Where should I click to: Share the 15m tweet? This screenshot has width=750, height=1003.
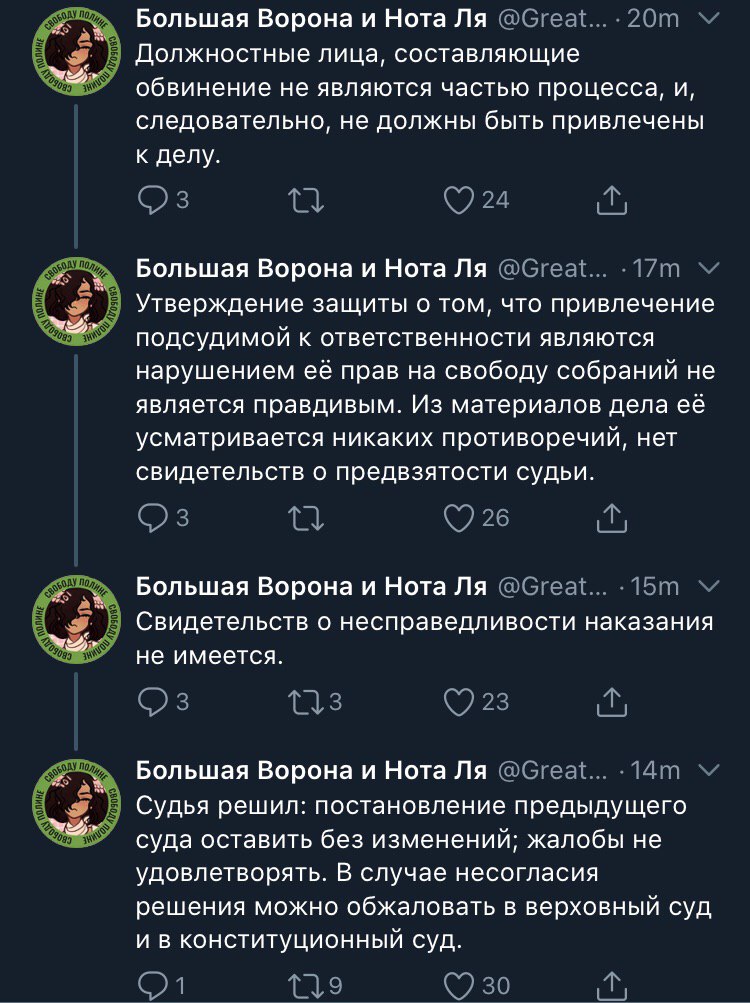click(611, 702)
